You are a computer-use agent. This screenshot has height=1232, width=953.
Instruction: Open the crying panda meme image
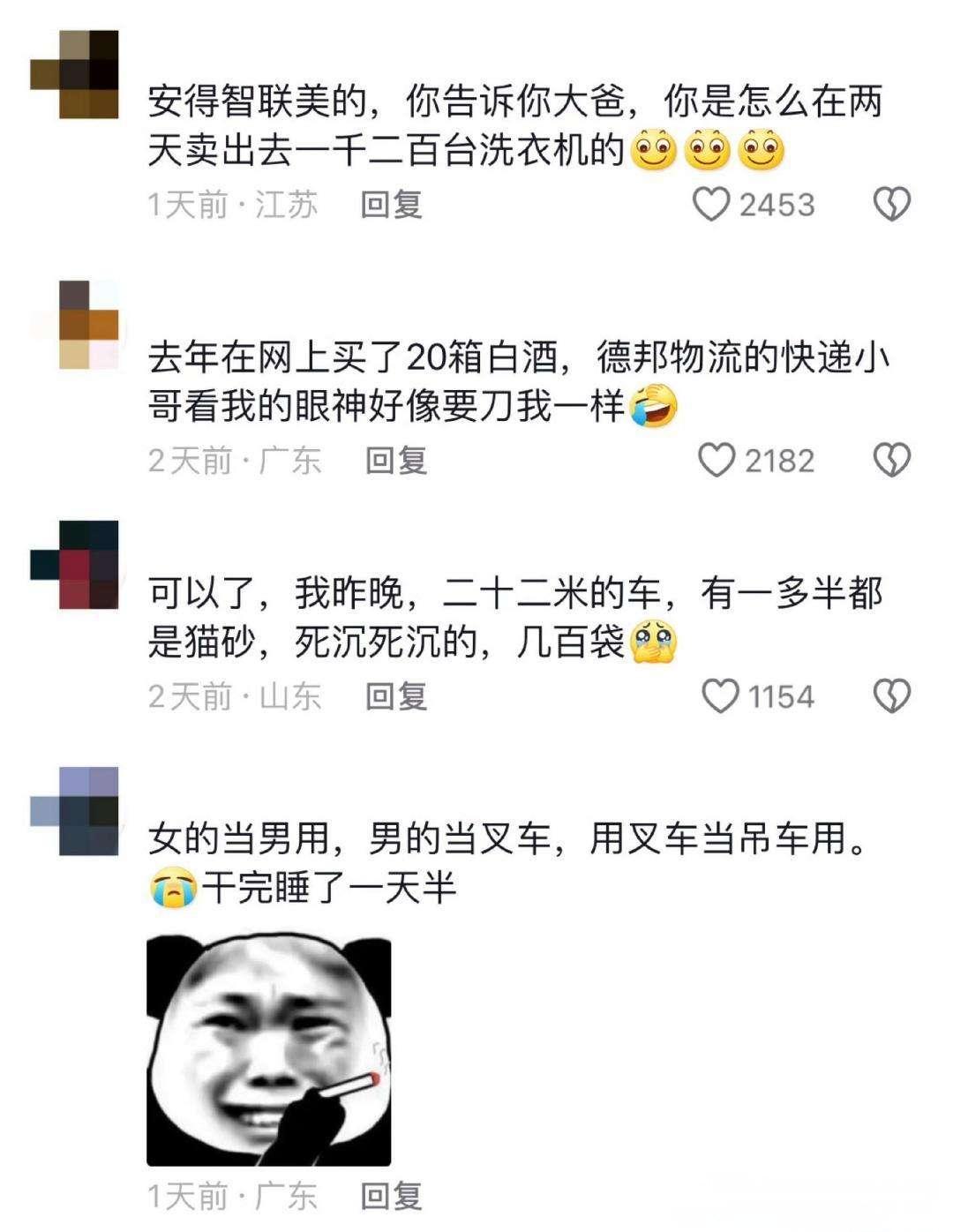tap(268, 1050)
